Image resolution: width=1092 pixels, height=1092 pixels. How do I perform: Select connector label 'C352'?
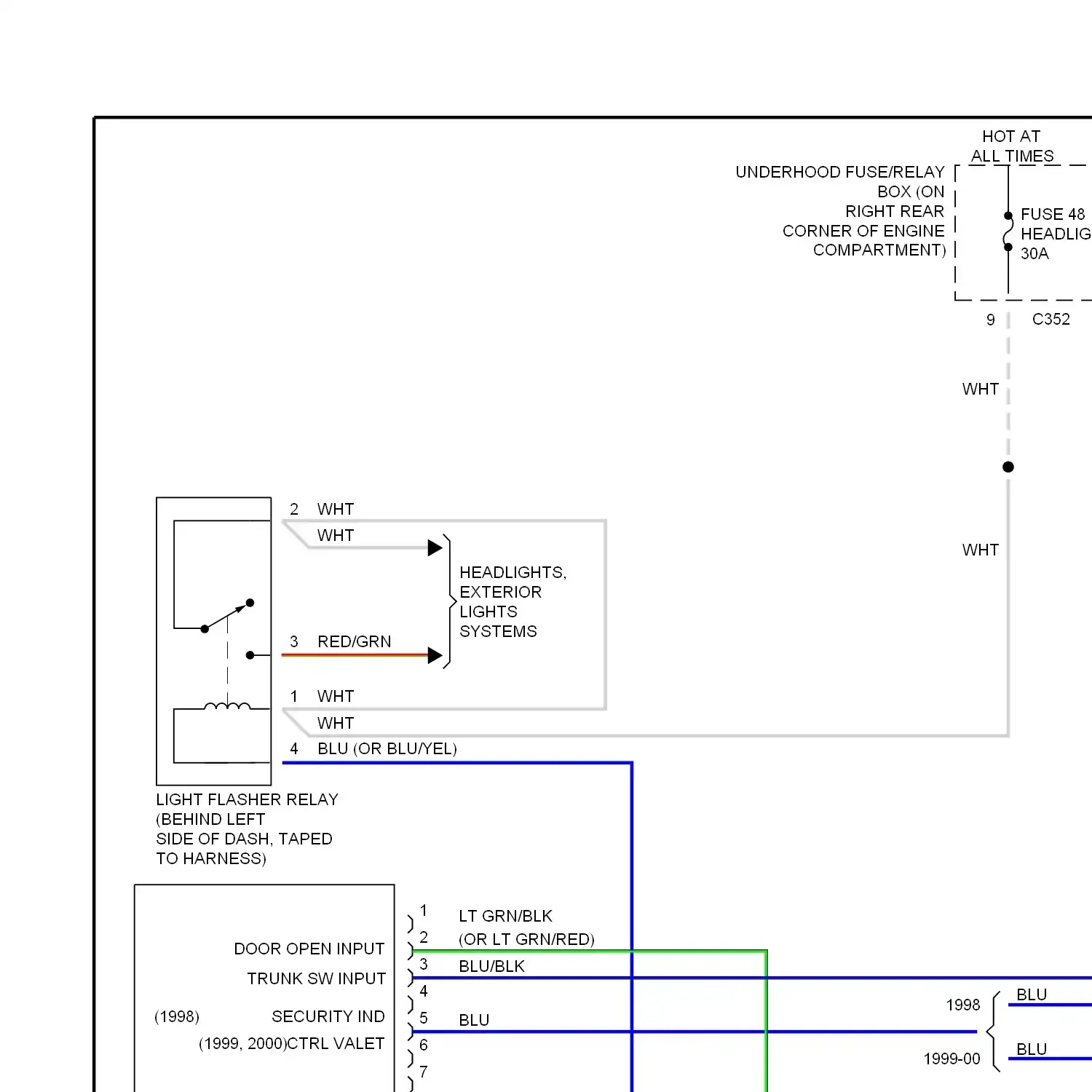pyautogui.click(x=1051, y=319)
